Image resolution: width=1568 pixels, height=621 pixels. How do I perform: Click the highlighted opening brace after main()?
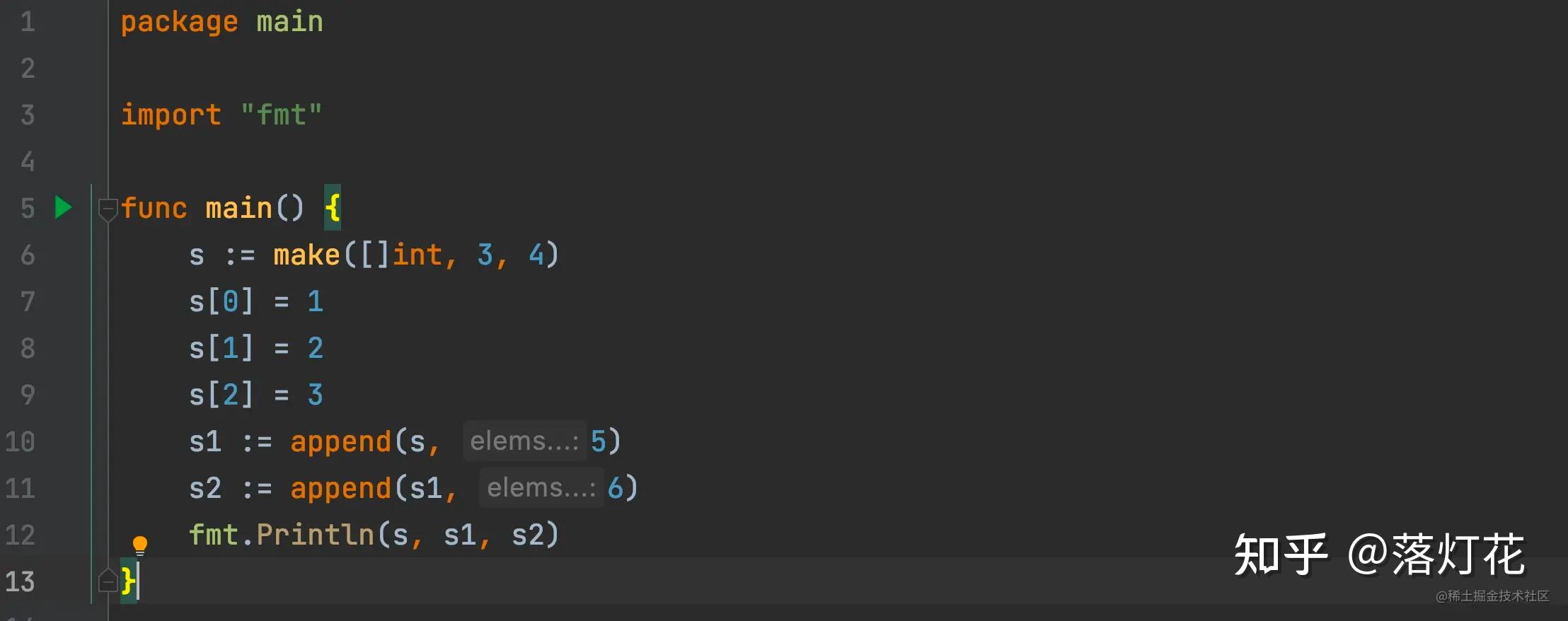point(333,208)
